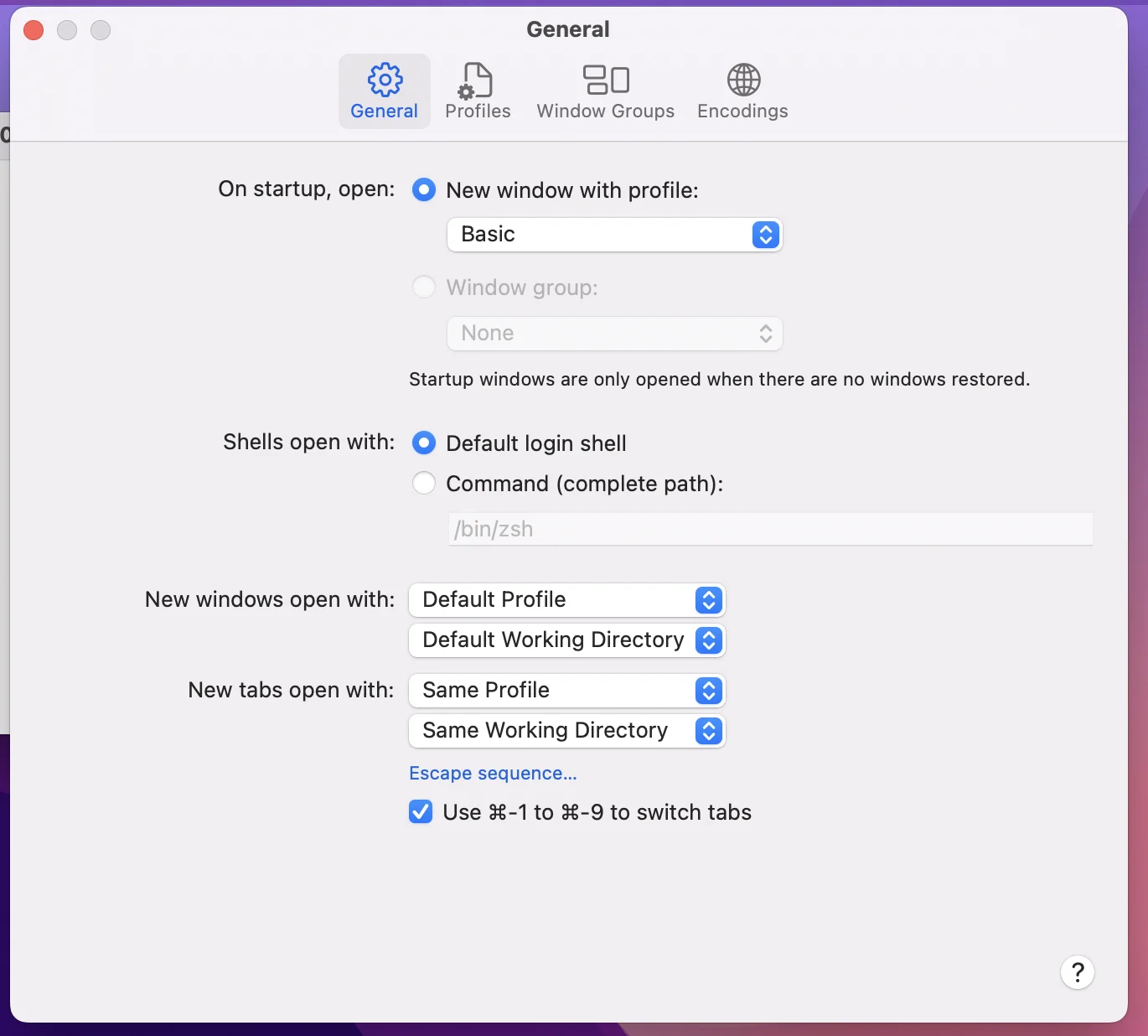Switch to the Profiles tab
Image resolution: width=1148 pixels, height=1036 pixels.
coord(478,91)
